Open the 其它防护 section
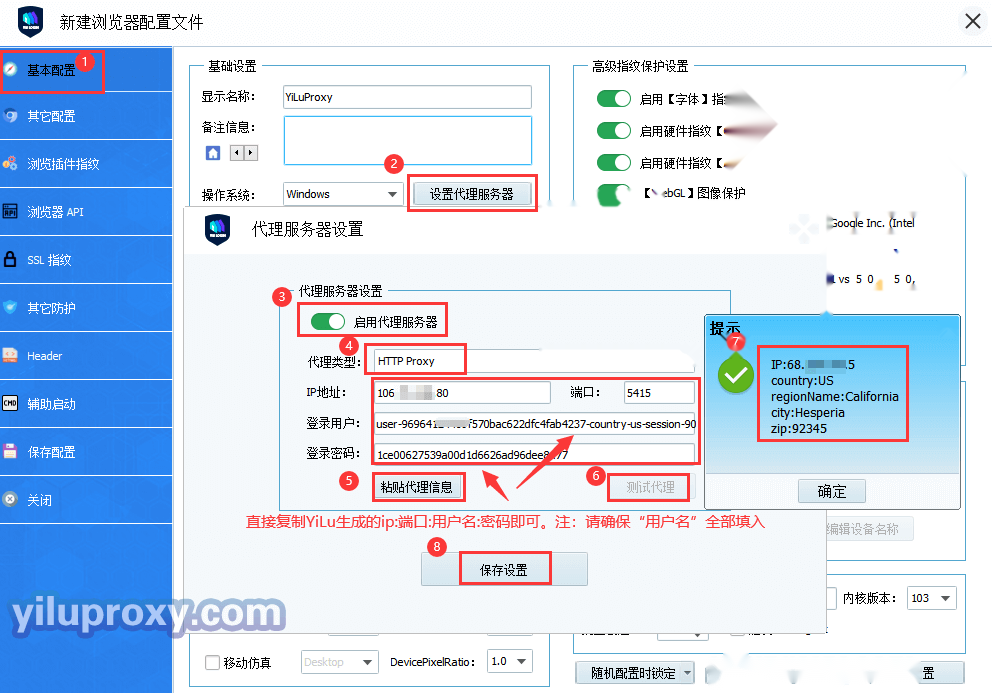 (86, 308)
